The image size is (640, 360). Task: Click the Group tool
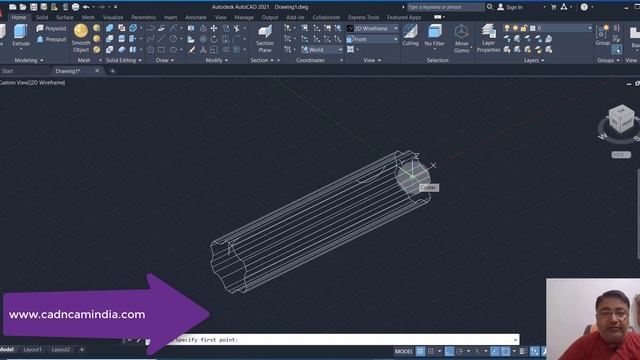coord(602,35)
